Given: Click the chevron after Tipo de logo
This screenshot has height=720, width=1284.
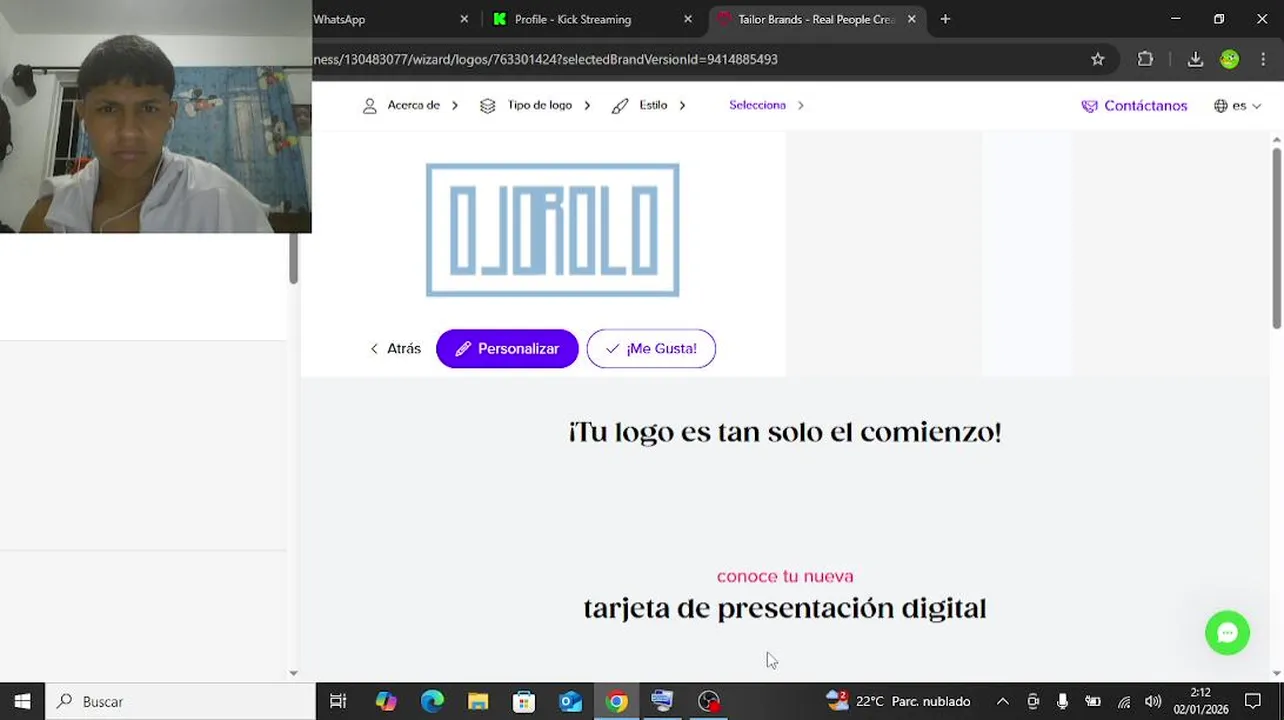Looking at the screenshot, I should 587,105.
